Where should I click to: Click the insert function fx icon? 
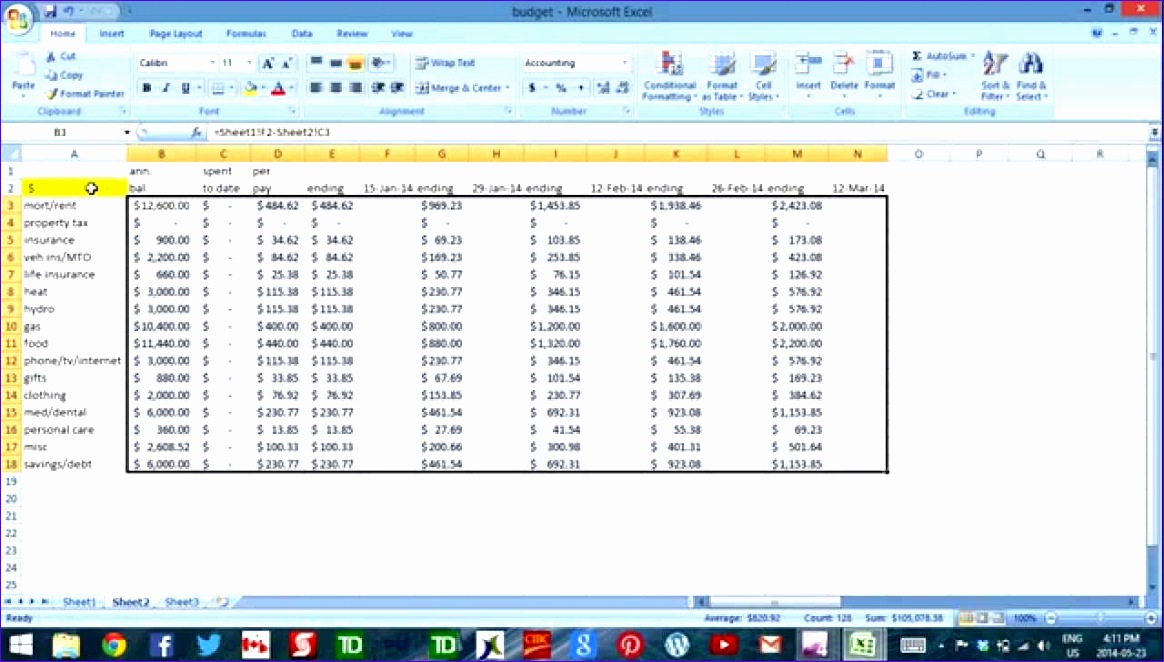point(196,132)
